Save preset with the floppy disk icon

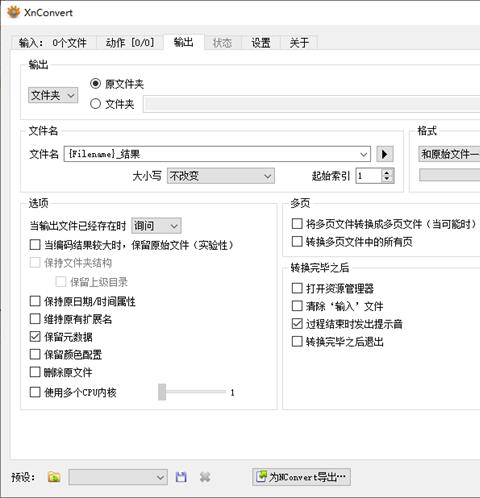(x=181, y=477)
